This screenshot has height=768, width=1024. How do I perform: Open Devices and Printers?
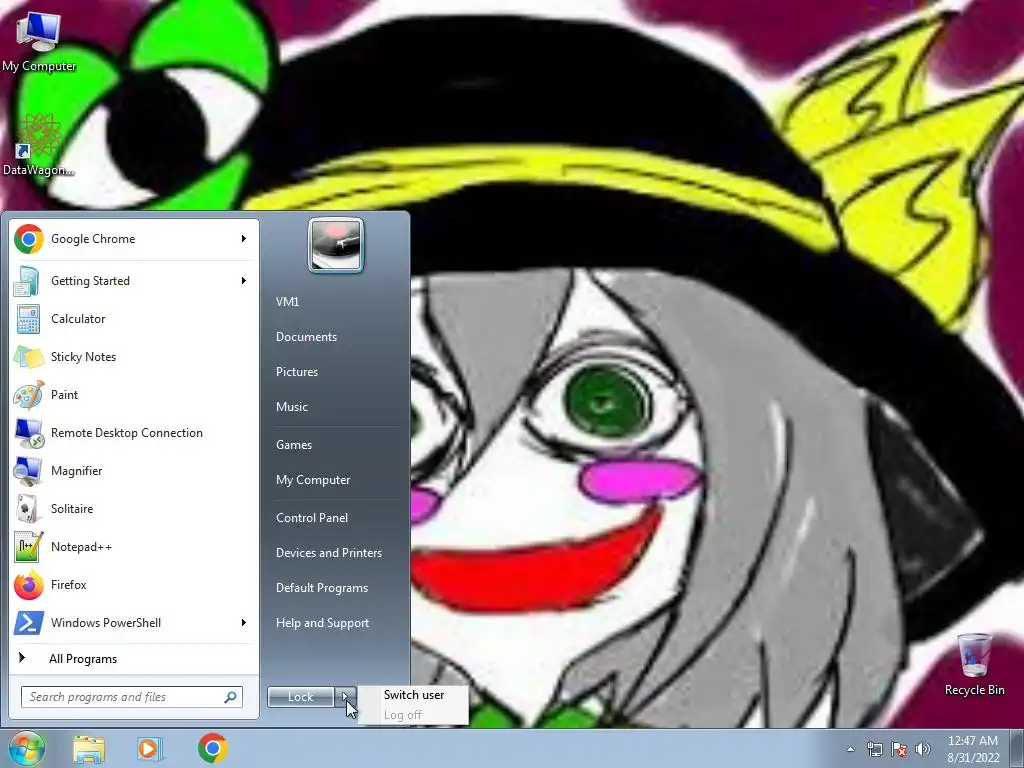tap(328, 553)
